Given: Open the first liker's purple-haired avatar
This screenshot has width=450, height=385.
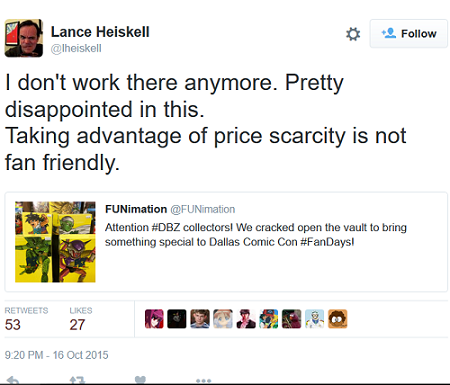Looking at the screenshot, I should pos(154,319).
